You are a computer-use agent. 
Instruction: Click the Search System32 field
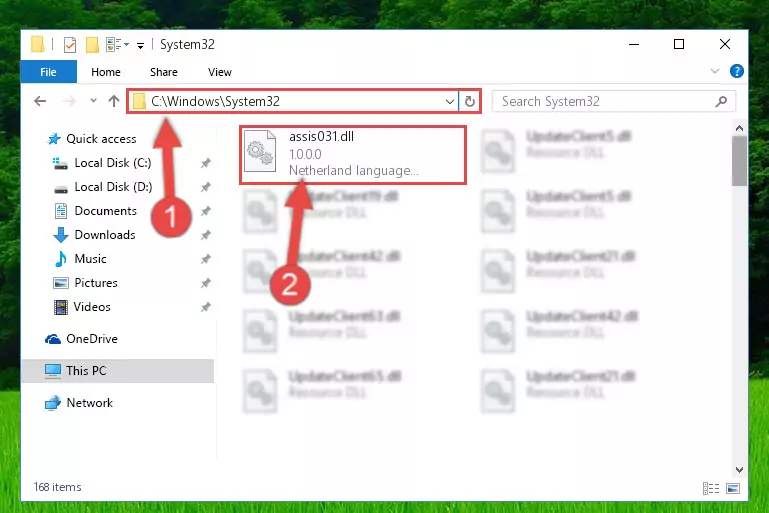tap(613, 102)
